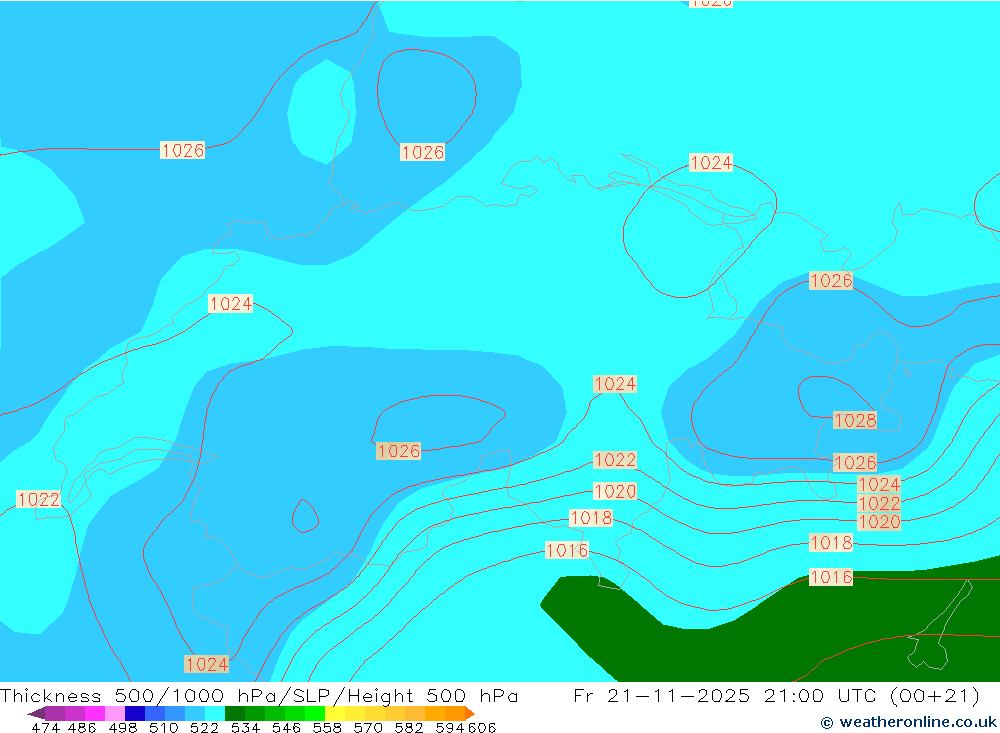
Task: Click the 474 value on the legend scale
Action: tap(45, 728)
